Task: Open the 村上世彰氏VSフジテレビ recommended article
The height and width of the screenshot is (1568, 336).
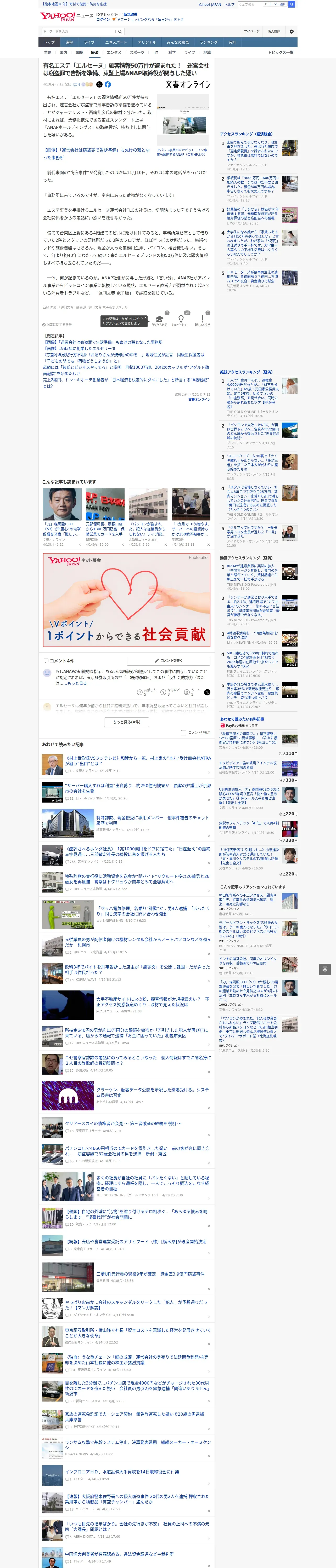Action: click(138, 760)
